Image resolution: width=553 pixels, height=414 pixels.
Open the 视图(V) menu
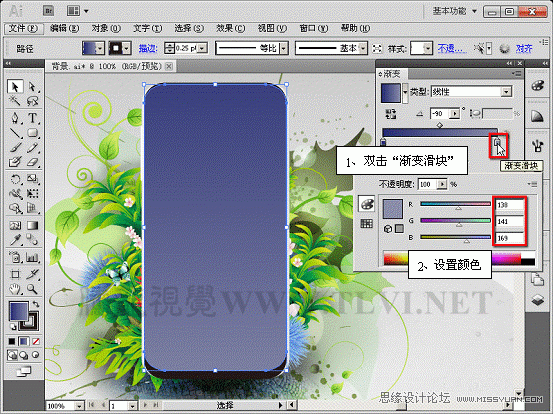tap(272, 28)
